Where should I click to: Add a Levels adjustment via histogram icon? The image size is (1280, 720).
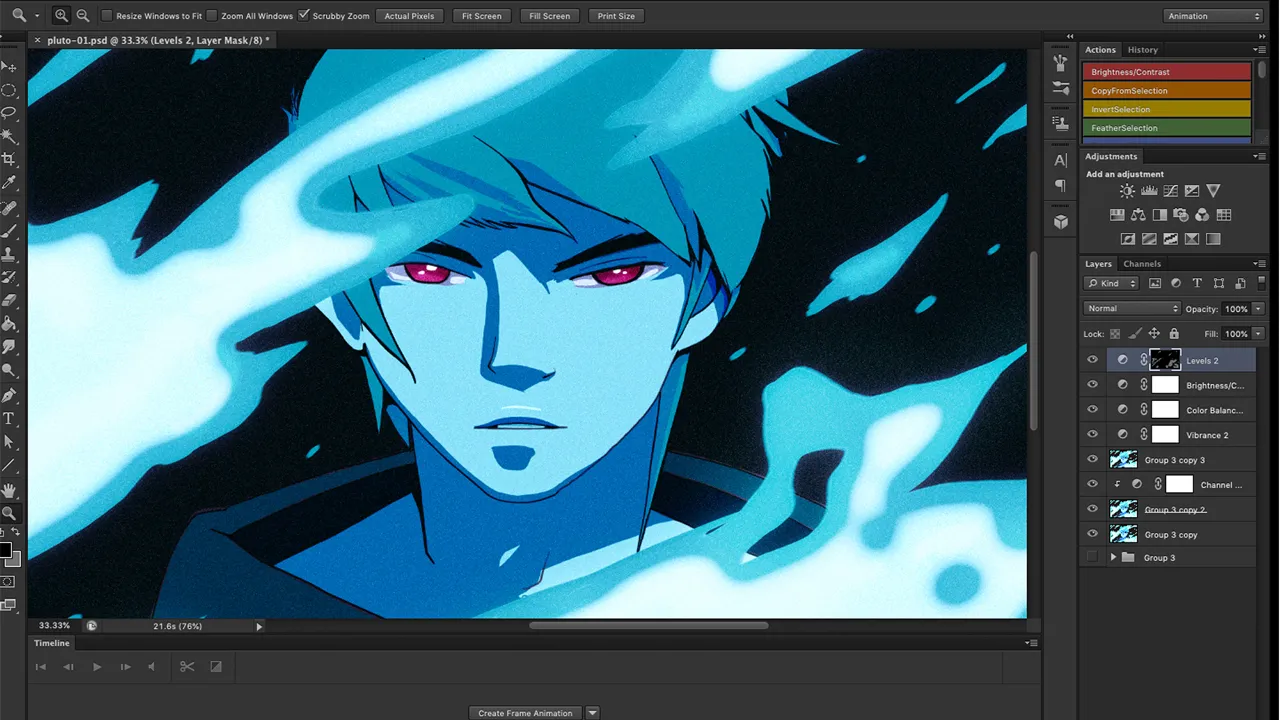[x=1149, y=191]
